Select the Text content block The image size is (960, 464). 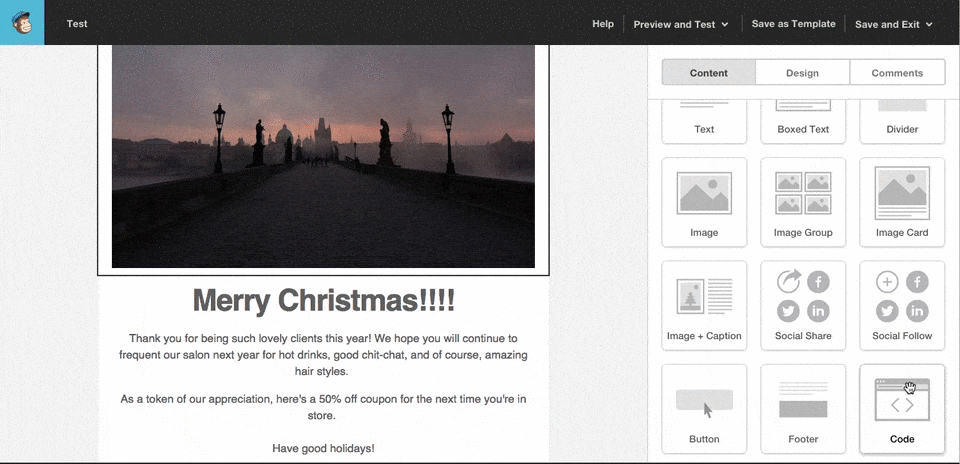tap(704, 118)
